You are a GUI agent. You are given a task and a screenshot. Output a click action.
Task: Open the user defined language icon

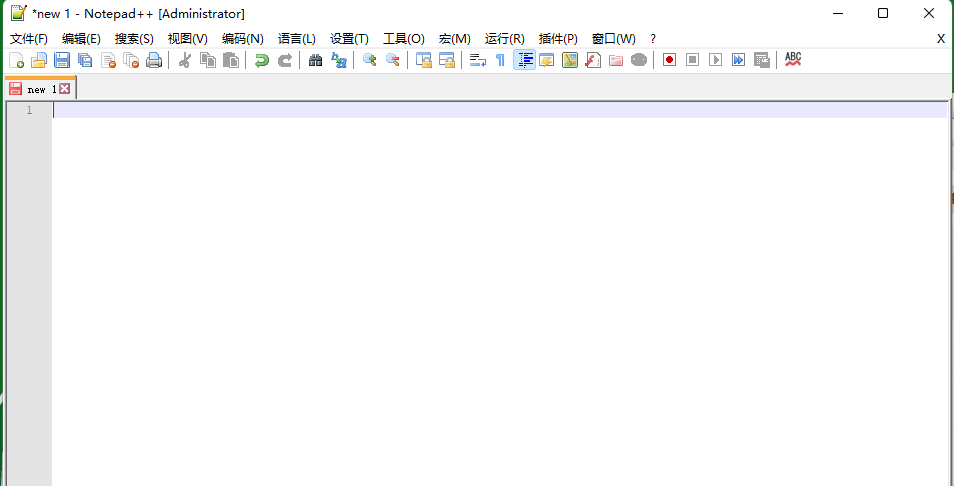tap(546, 60)
